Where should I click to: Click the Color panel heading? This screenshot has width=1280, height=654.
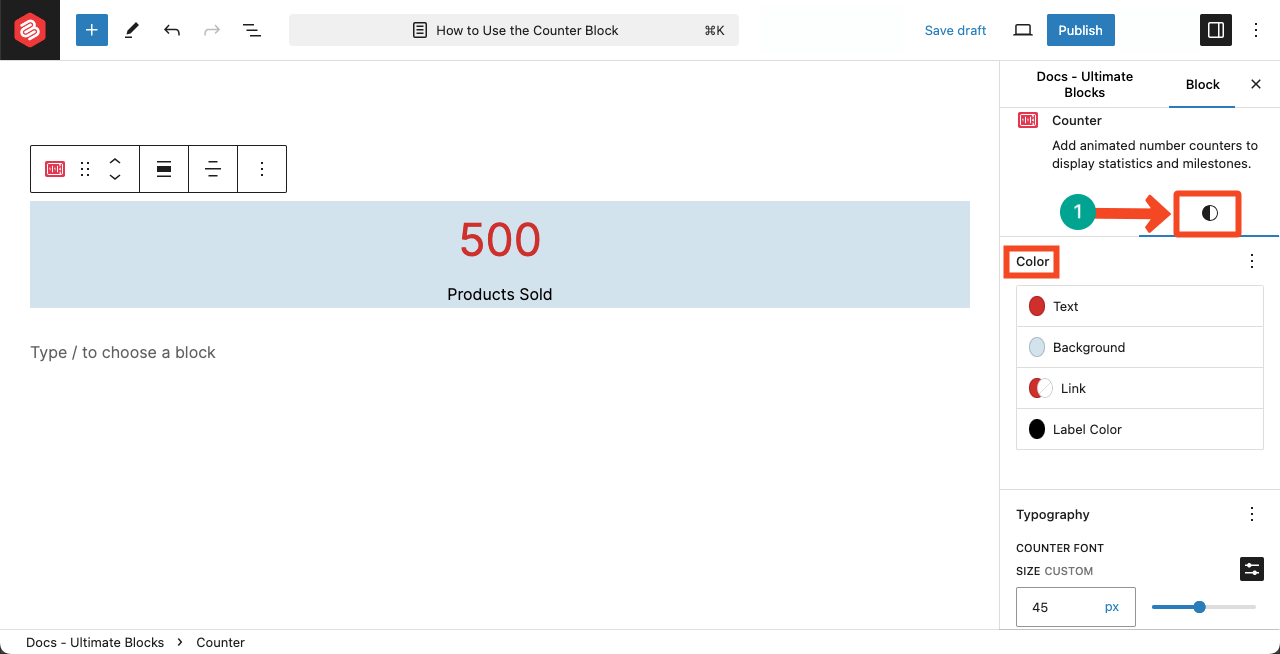pyautogui.click(x=1033, y=262)
